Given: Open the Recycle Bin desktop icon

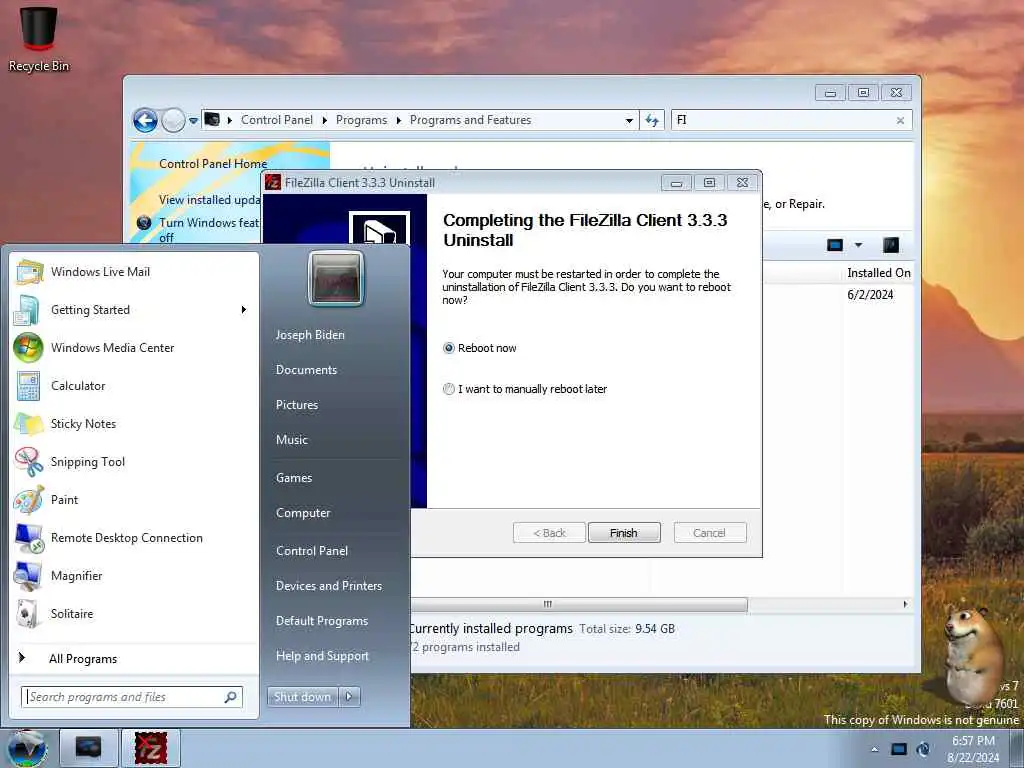Looking at the screenshot, I should click(x=39, y=38).
